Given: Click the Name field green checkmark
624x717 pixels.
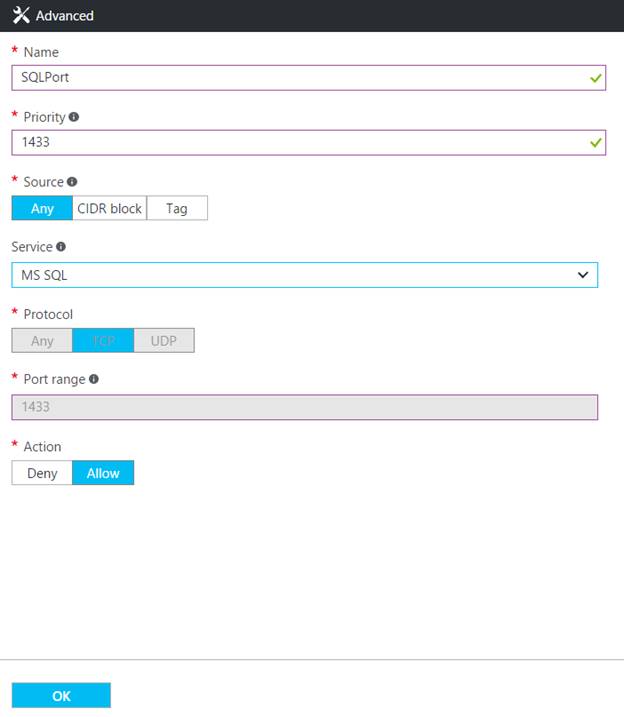Looking at the screenshot, I should pos(596,78).
